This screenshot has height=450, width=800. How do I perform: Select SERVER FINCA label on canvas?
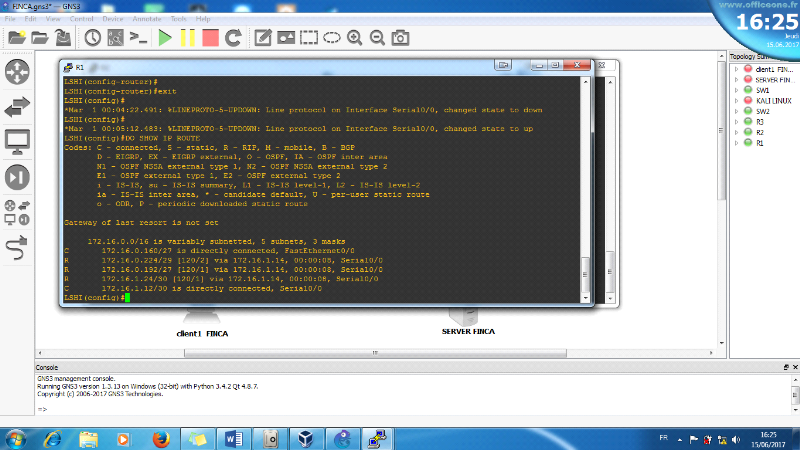pos(468,332)
